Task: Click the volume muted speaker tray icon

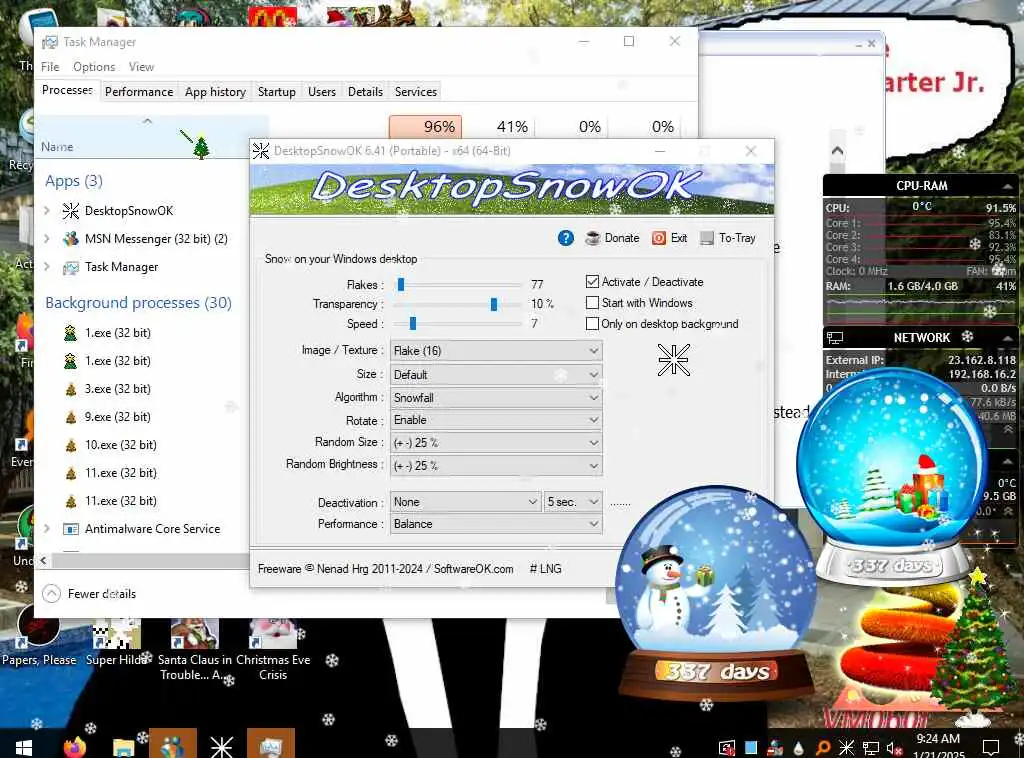Action: pyautogui.click(x=893, y=748)
